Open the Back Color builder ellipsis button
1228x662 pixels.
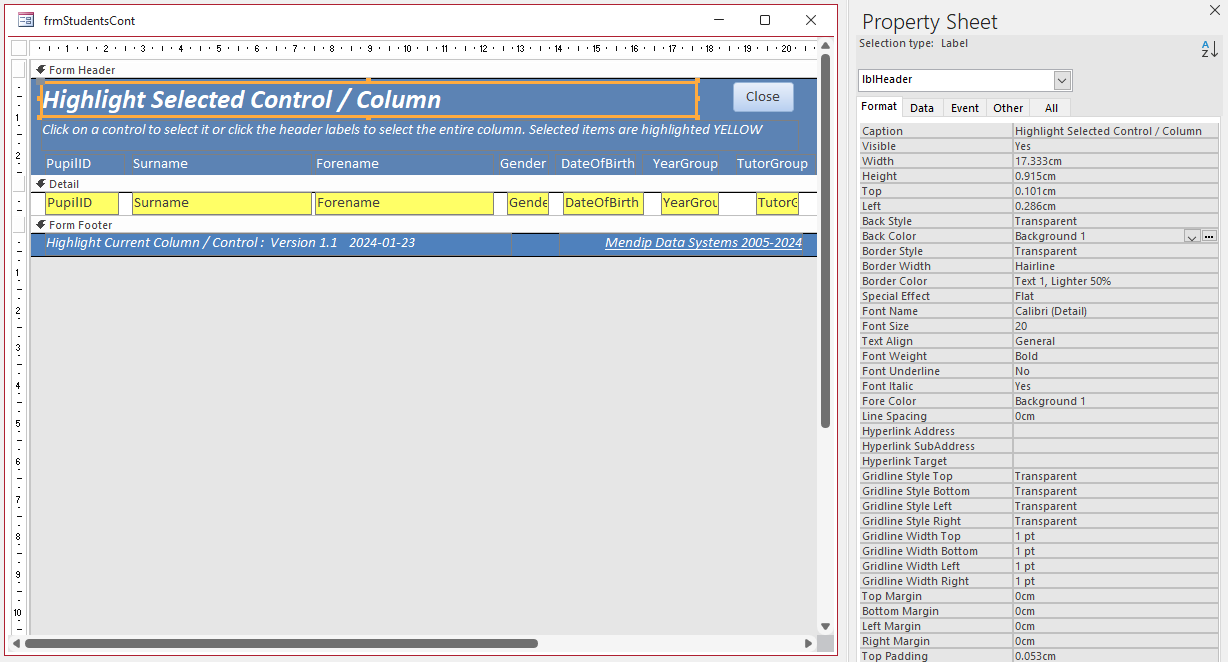click(1209, 236)
